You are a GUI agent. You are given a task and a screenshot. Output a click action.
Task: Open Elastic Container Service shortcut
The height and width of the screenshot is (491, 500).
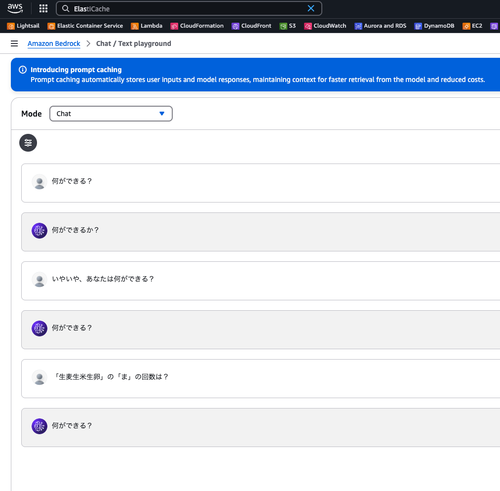coord(85,26)
